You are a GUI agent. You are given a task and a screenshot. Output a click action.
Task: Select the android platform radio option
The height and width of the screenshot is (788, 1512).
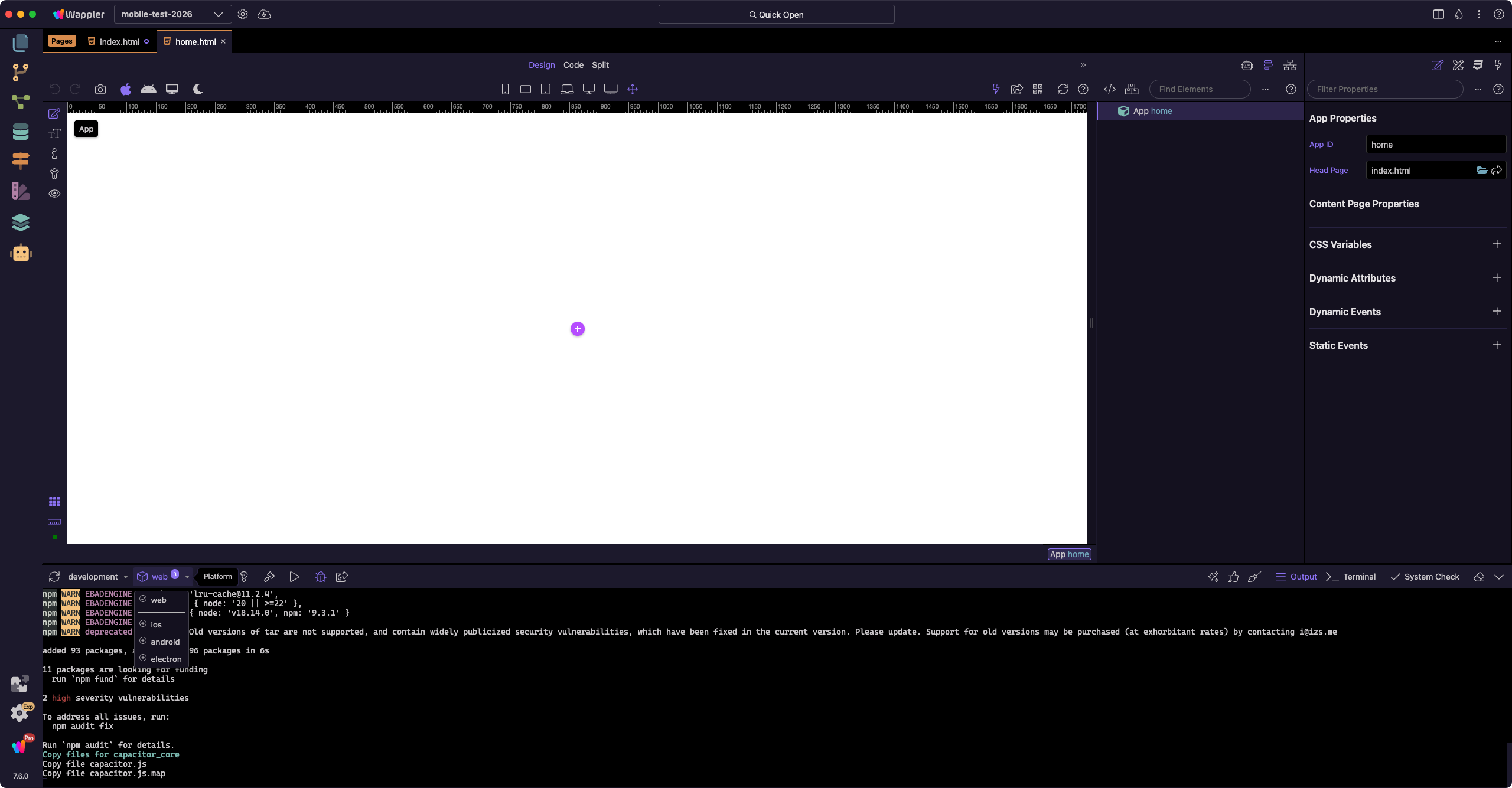pyautogui.click(x=165, y=642)
